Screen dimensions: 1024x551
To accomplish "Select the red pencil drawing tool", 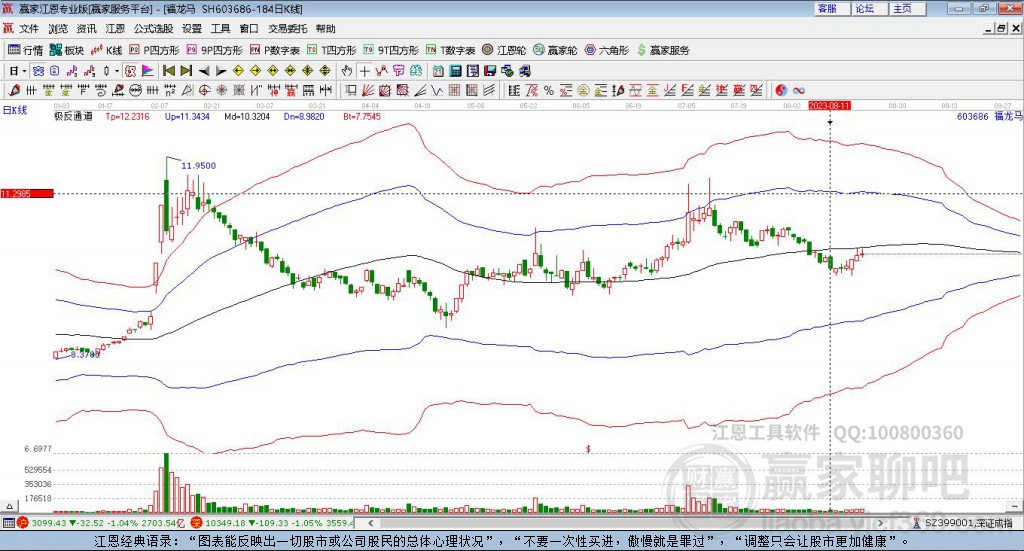I will tap(14, 90).
